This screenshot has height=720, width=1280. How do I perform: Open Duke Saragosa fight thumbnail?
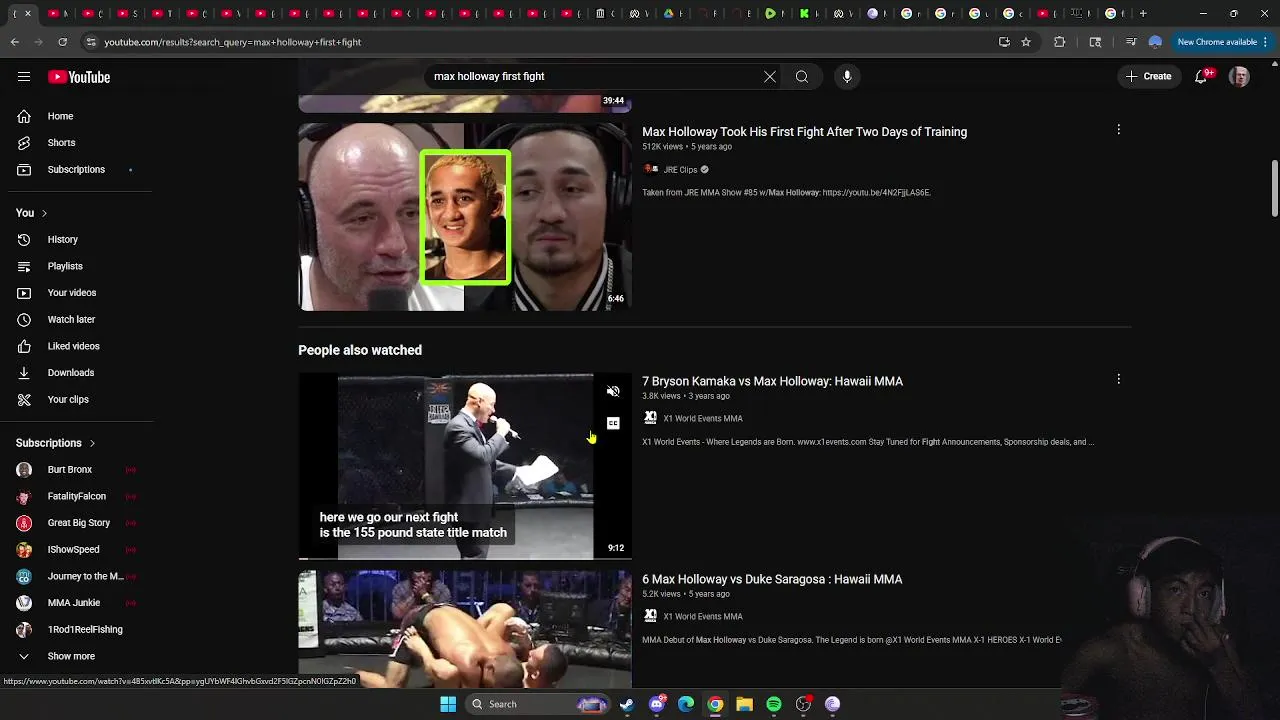[x=465, y=629]
